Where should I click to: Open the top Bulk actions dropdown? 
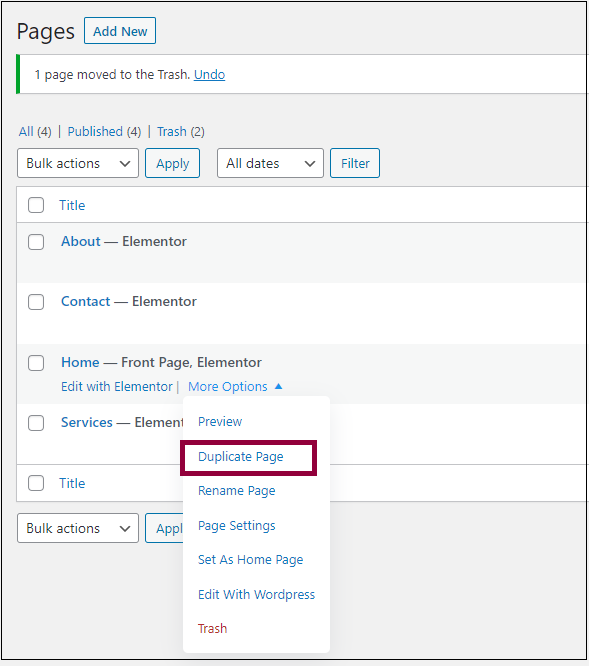(x=78, y=163)
